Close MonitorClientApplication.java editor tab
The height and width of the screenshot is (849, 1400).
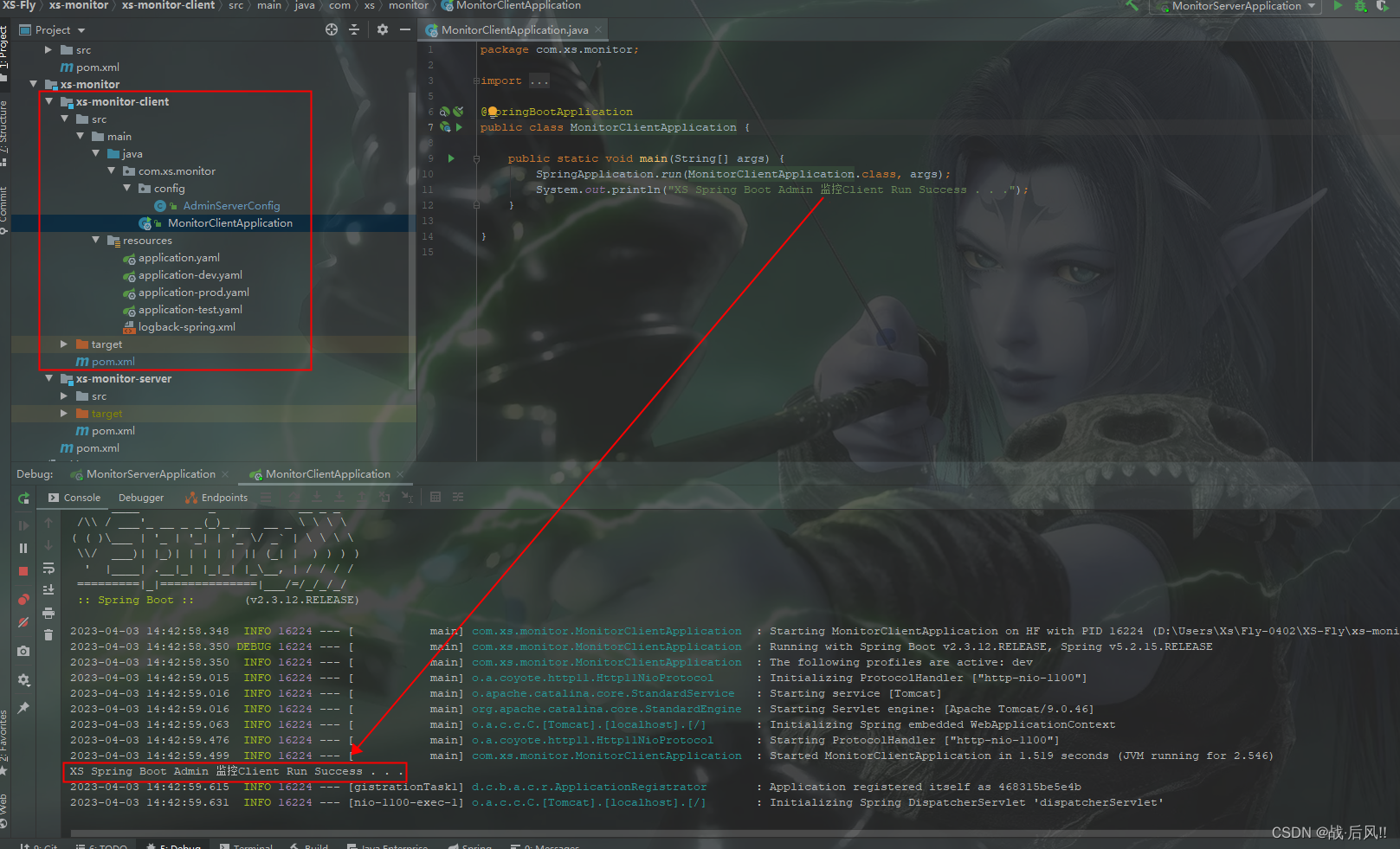pyautogui.click(x=597, y=29)
